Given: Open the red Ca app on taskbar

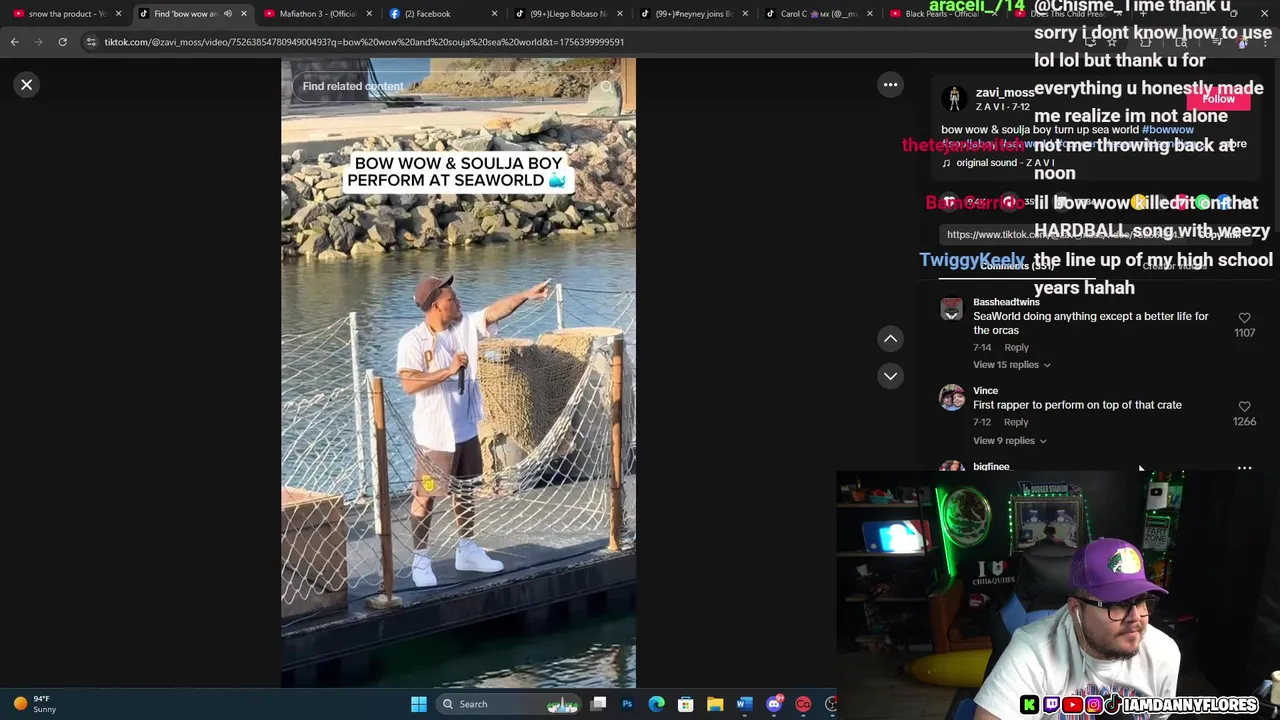Looking at the screenshot, I should click(x=803, y=704).
